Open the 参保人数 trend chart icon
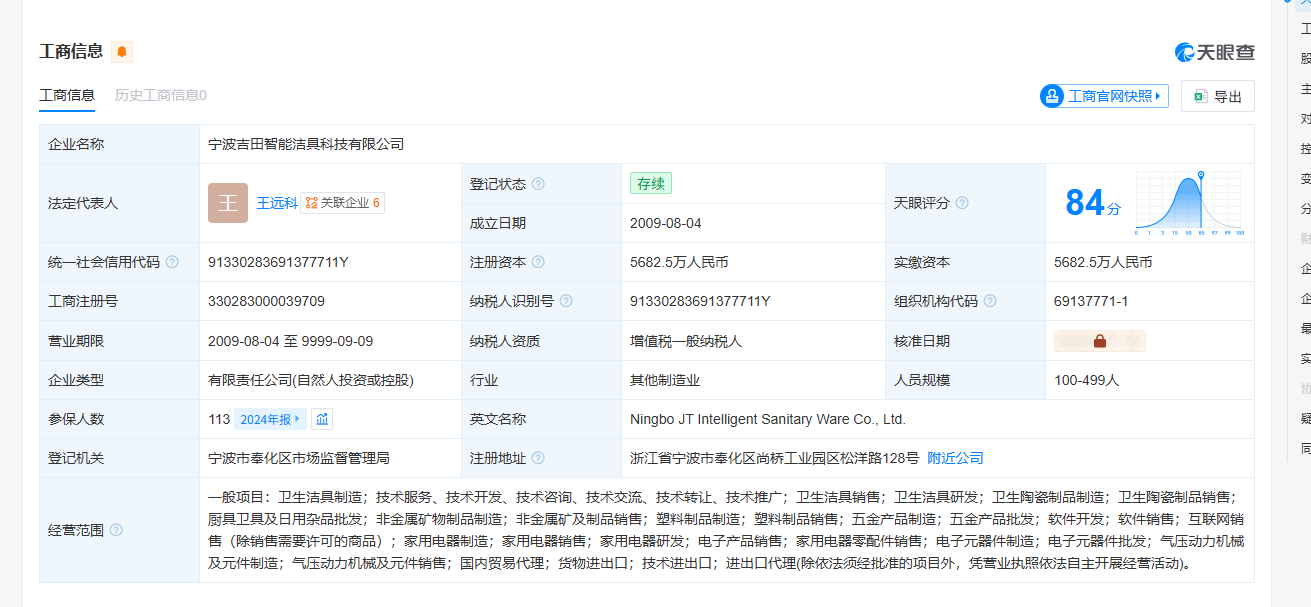Screen dimensions: 1311x607 coord(322,419)
